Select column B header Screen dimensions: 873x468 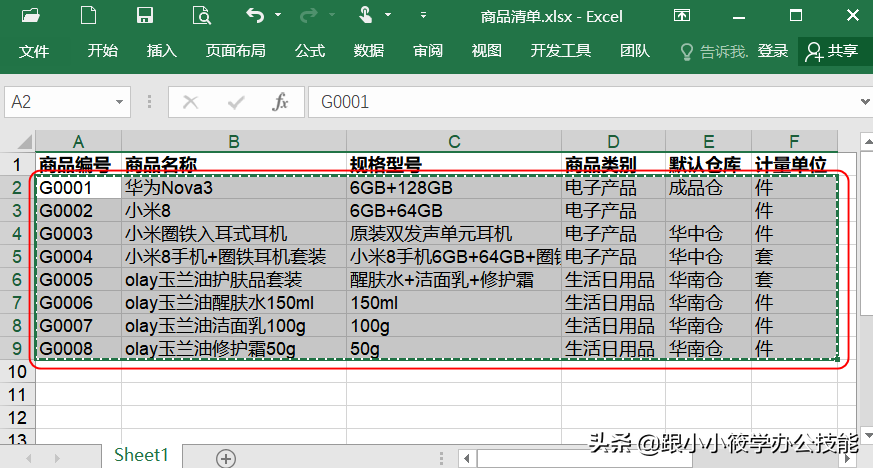(234, 141)
